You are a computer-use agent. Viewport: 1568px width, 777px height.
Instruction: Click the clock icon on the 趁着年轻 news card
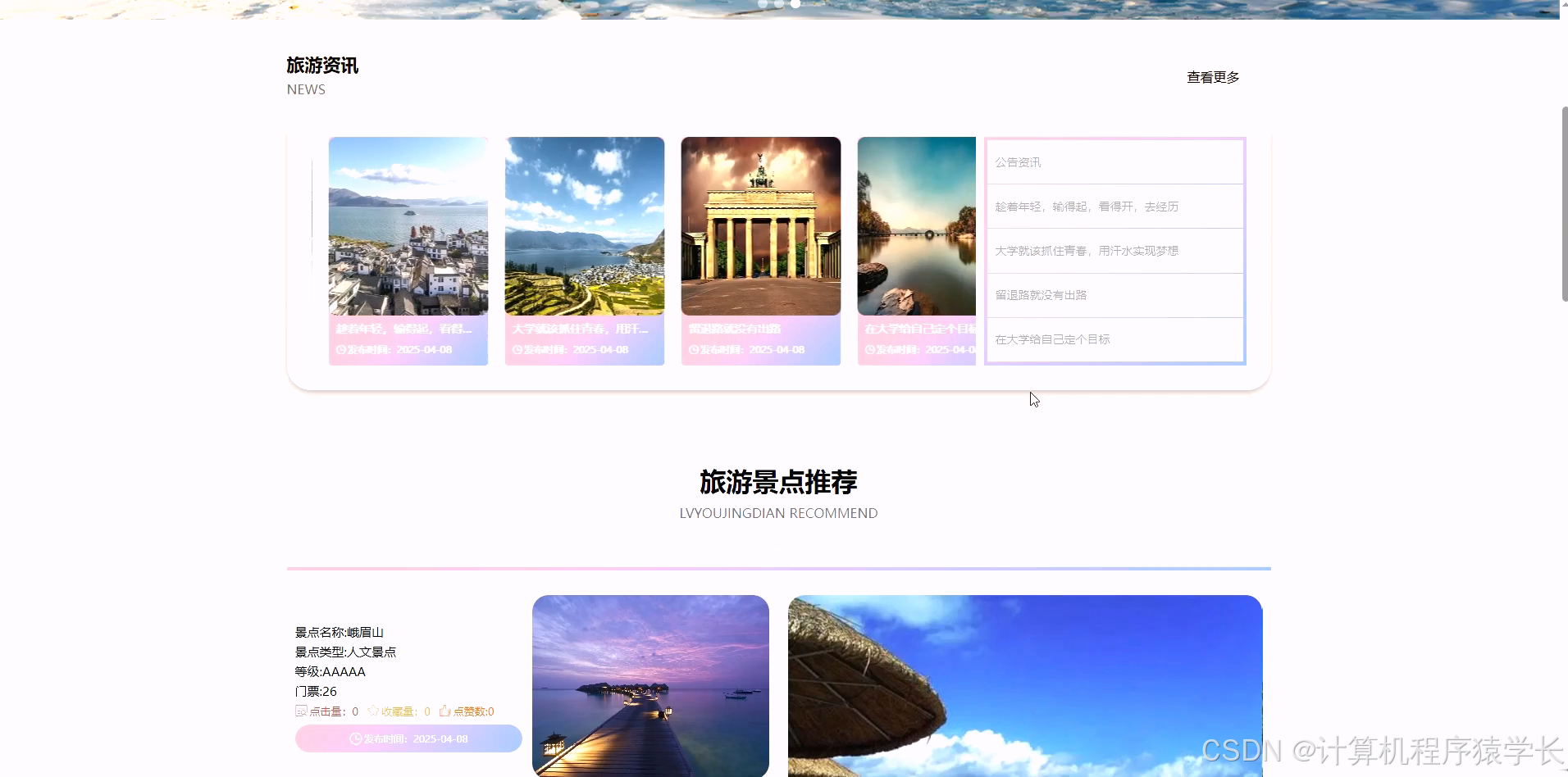coord(340,349)
